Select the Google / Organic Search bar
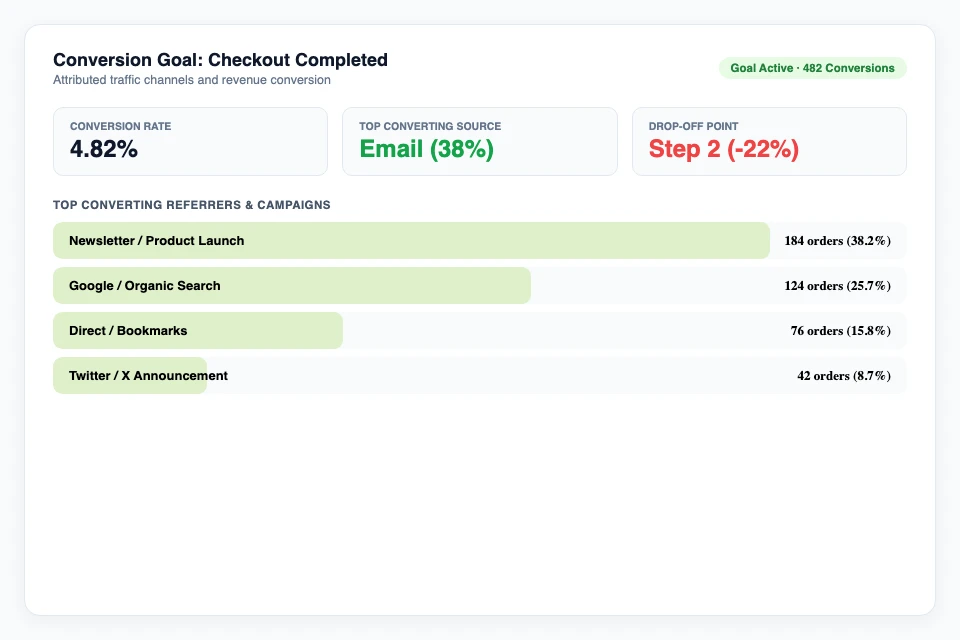This screenshot has height=640, width=960. coord(292,285)
